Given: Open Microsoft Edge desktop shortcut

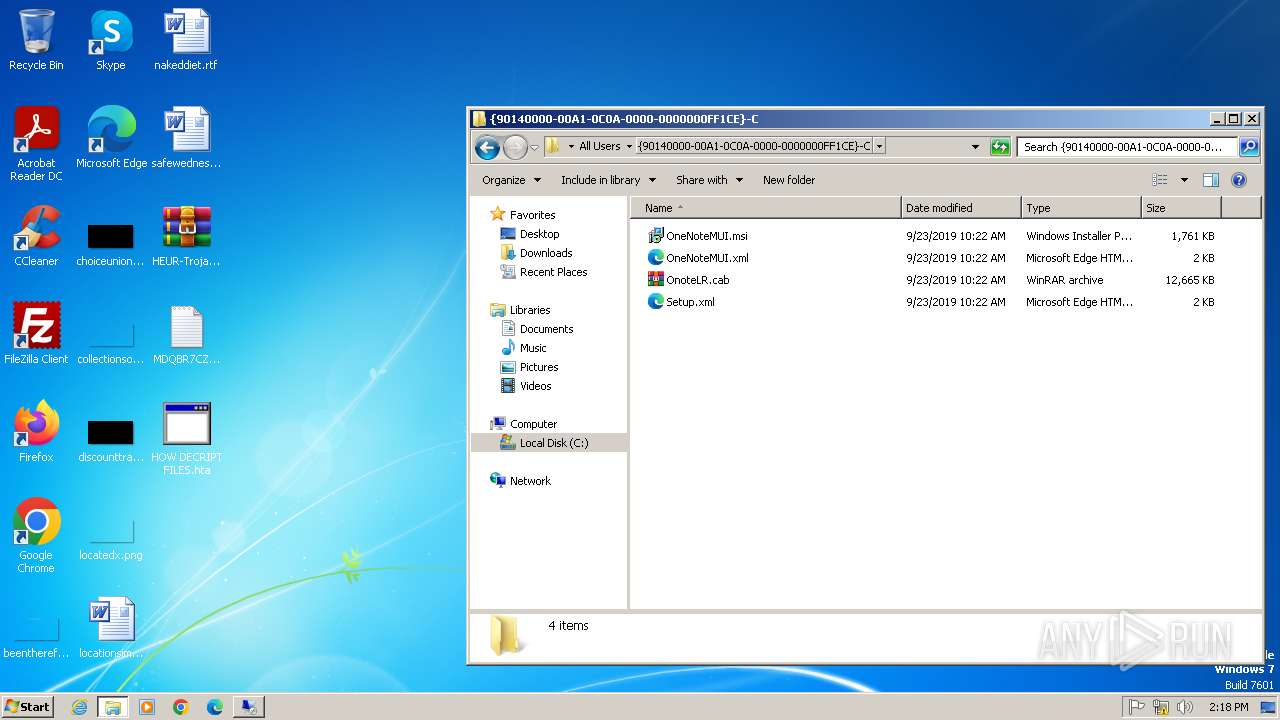Looking at the screenshot, I should click(111, 138).
